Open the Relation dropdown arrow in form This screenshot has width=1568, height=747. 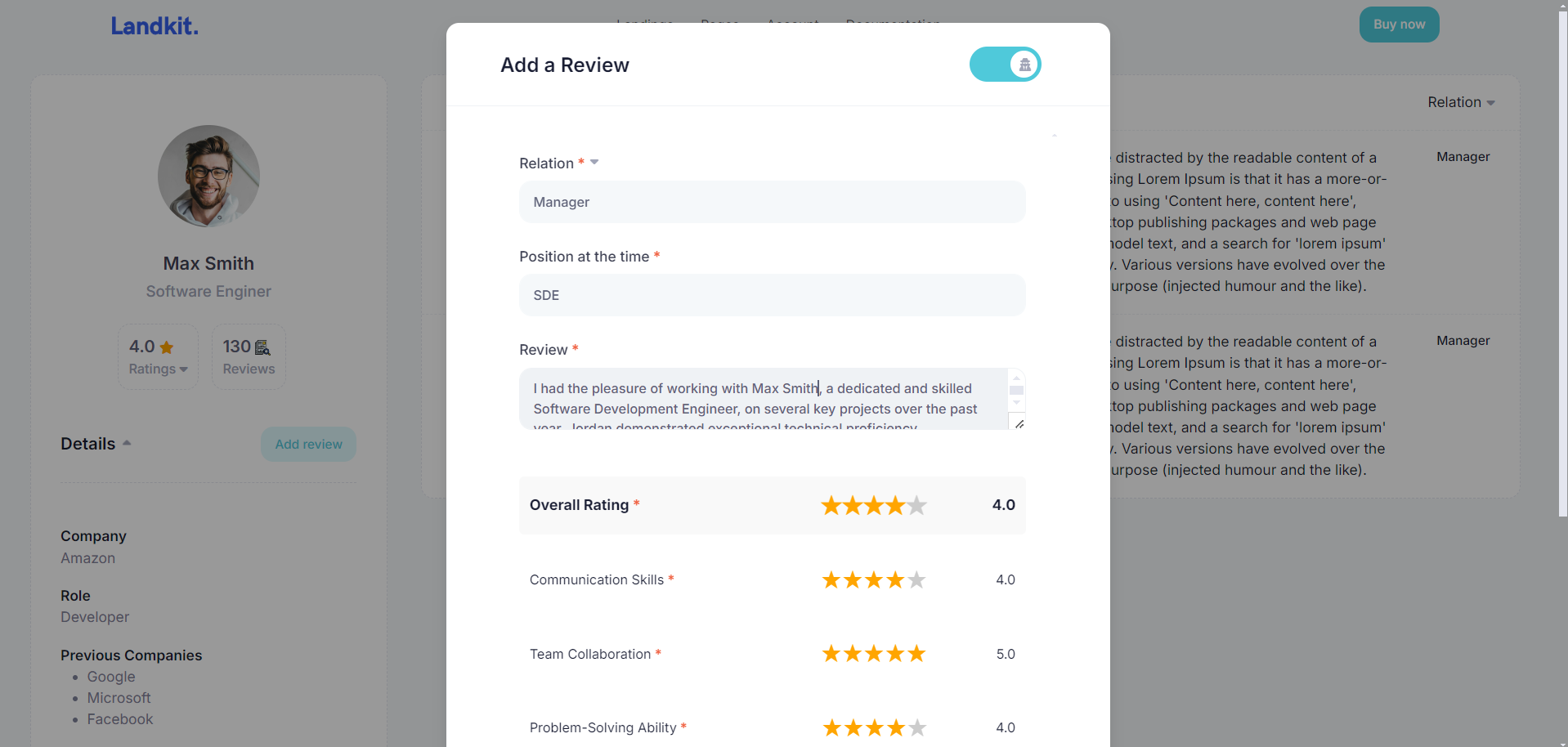(x=594, y=162)
